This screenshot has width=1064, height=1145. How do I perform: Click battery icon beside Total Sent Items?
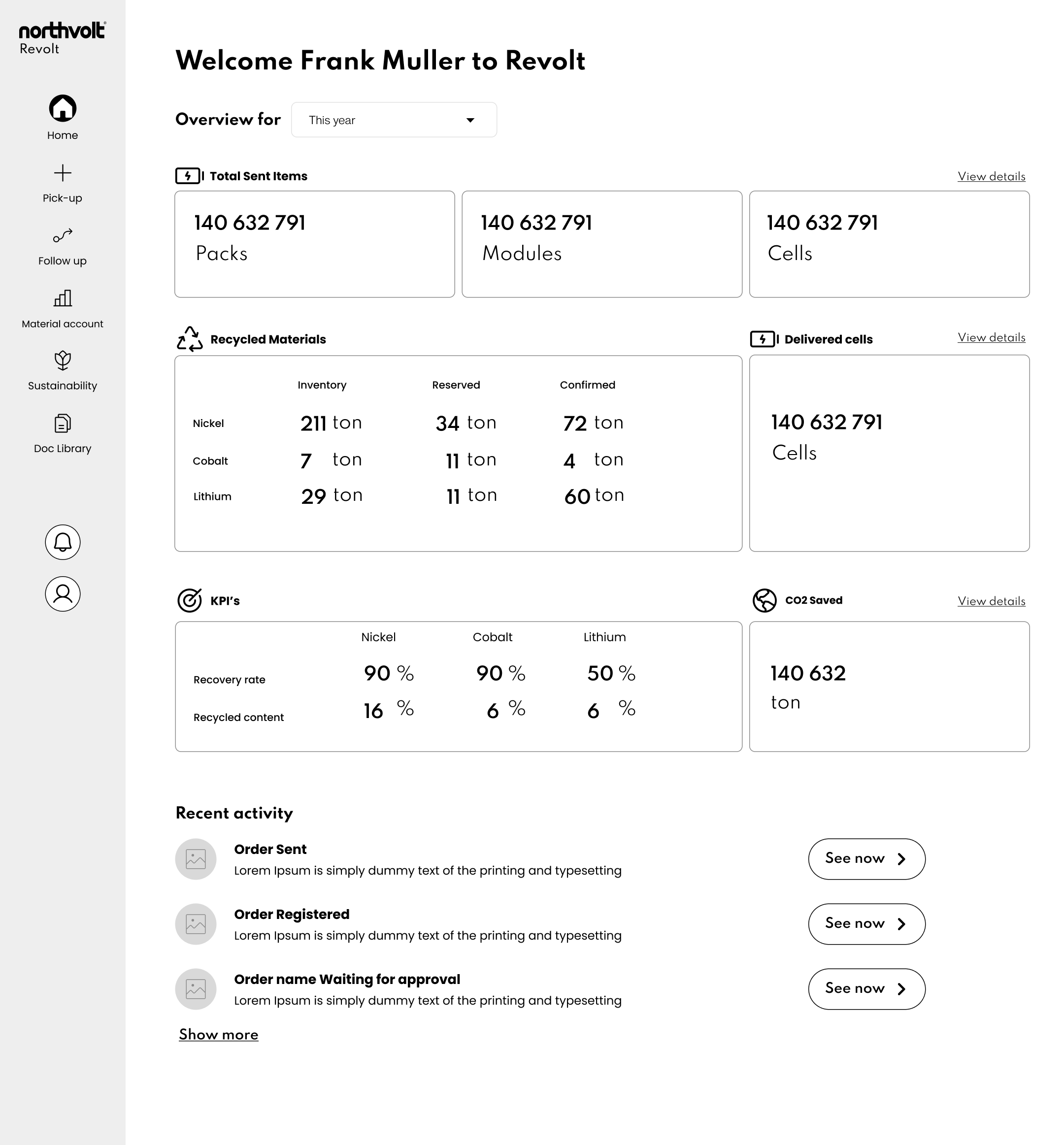(190, 176)
